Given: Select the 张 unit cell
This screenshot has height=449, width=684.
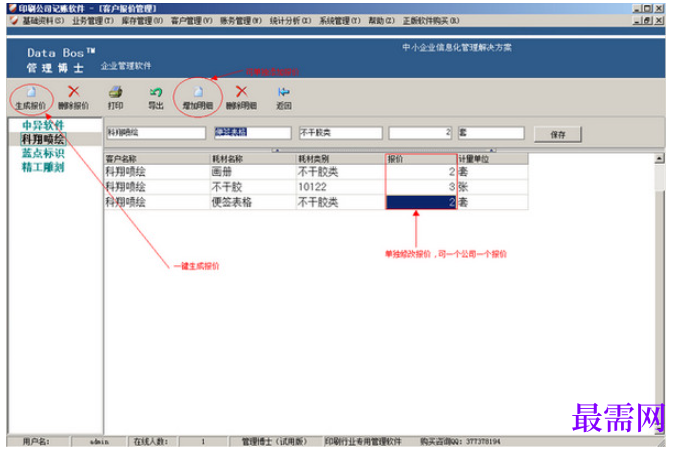Looking at the screenshot, I should (492, 187).
